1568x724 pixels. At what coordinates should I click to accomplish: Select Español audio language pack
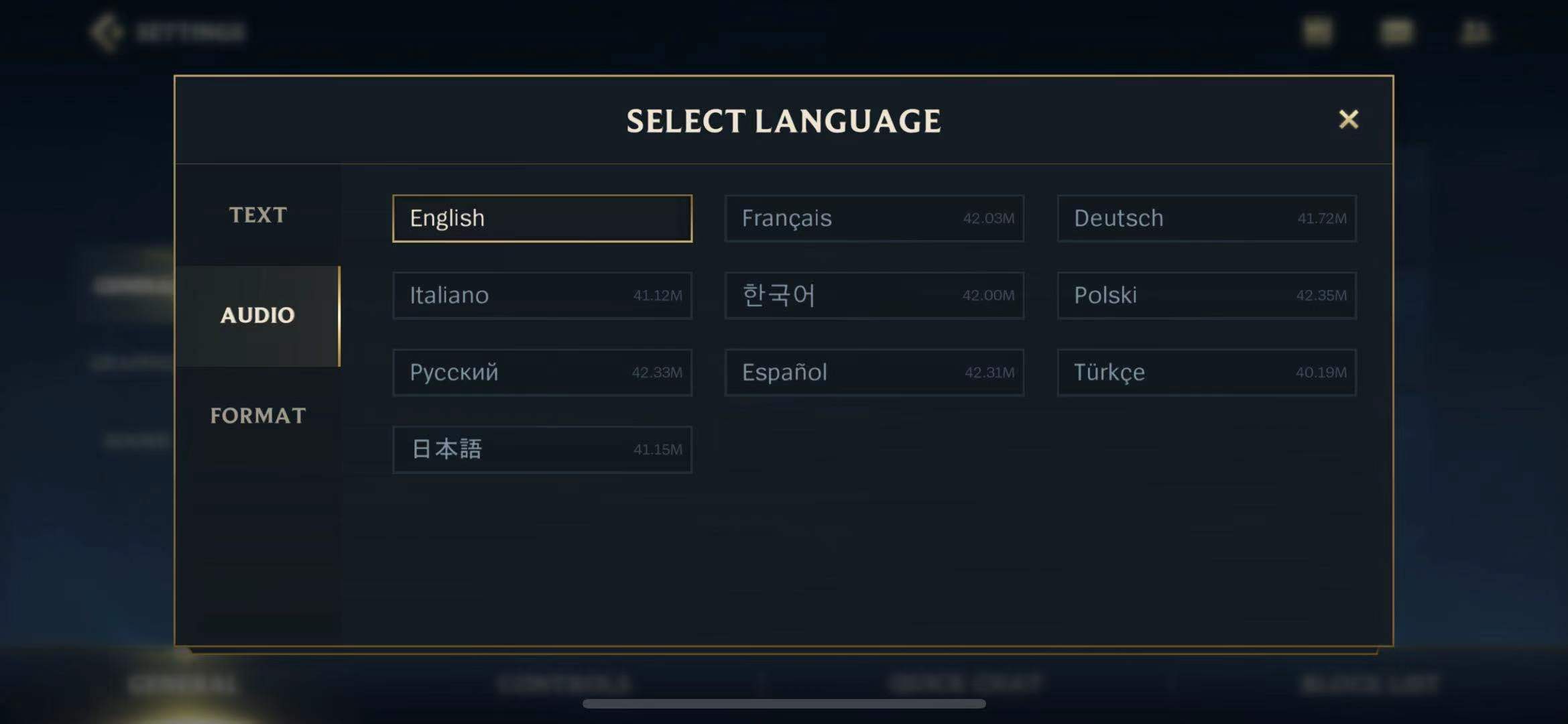pyautogui.click(x=874, y=373)
